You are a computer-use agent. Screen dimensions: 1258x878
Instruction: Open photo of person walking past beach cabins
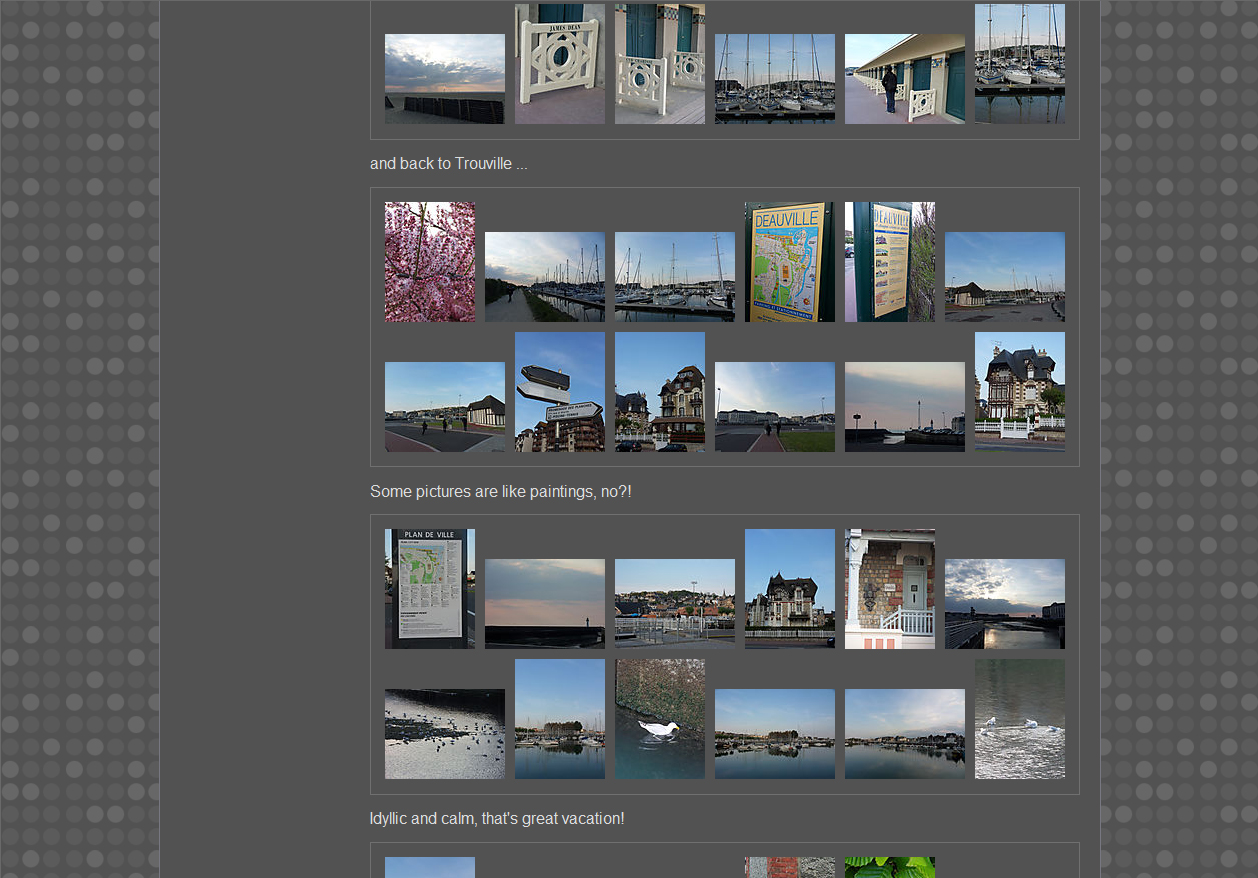[904, 79]
